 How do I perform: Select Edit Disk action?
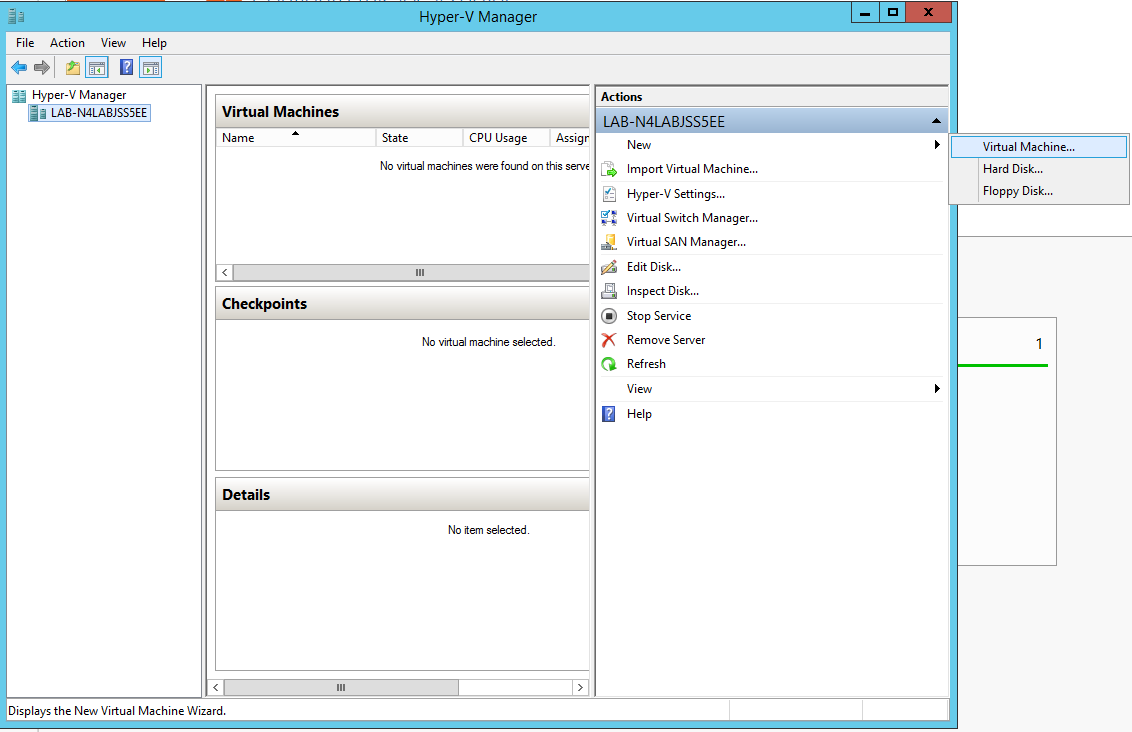[x=655, y=266]
